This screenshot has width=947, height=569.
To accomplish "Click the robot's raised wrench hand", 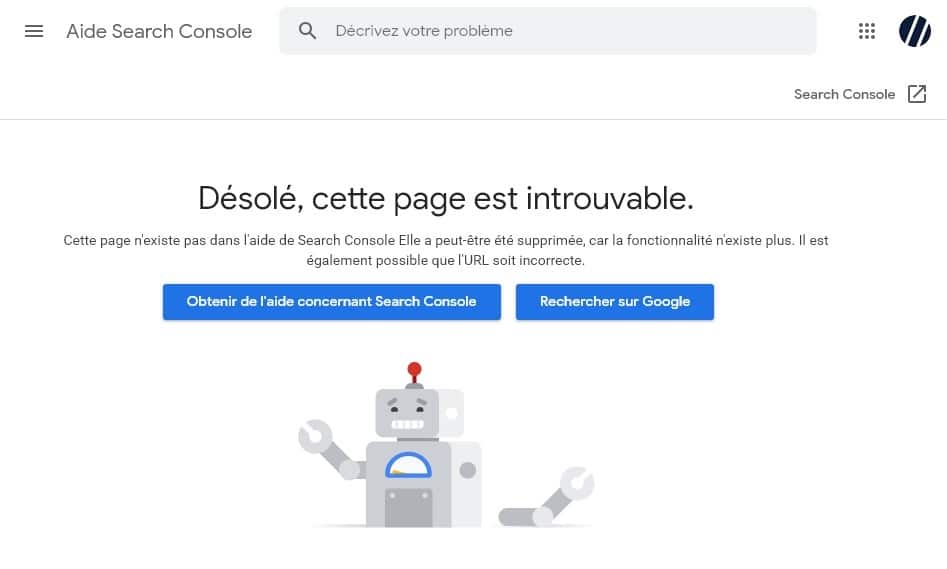I will tap(315, 435).
